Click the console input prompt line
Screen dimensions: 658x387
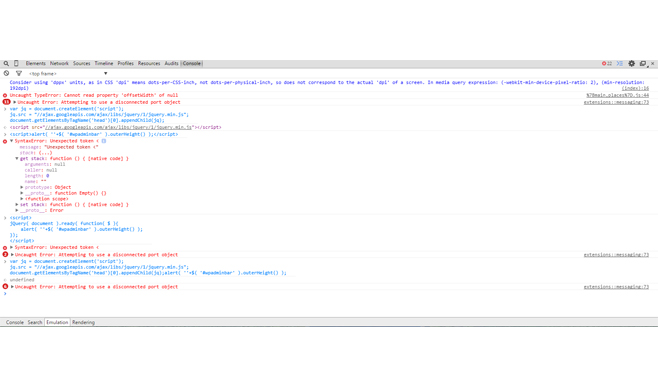329,294
